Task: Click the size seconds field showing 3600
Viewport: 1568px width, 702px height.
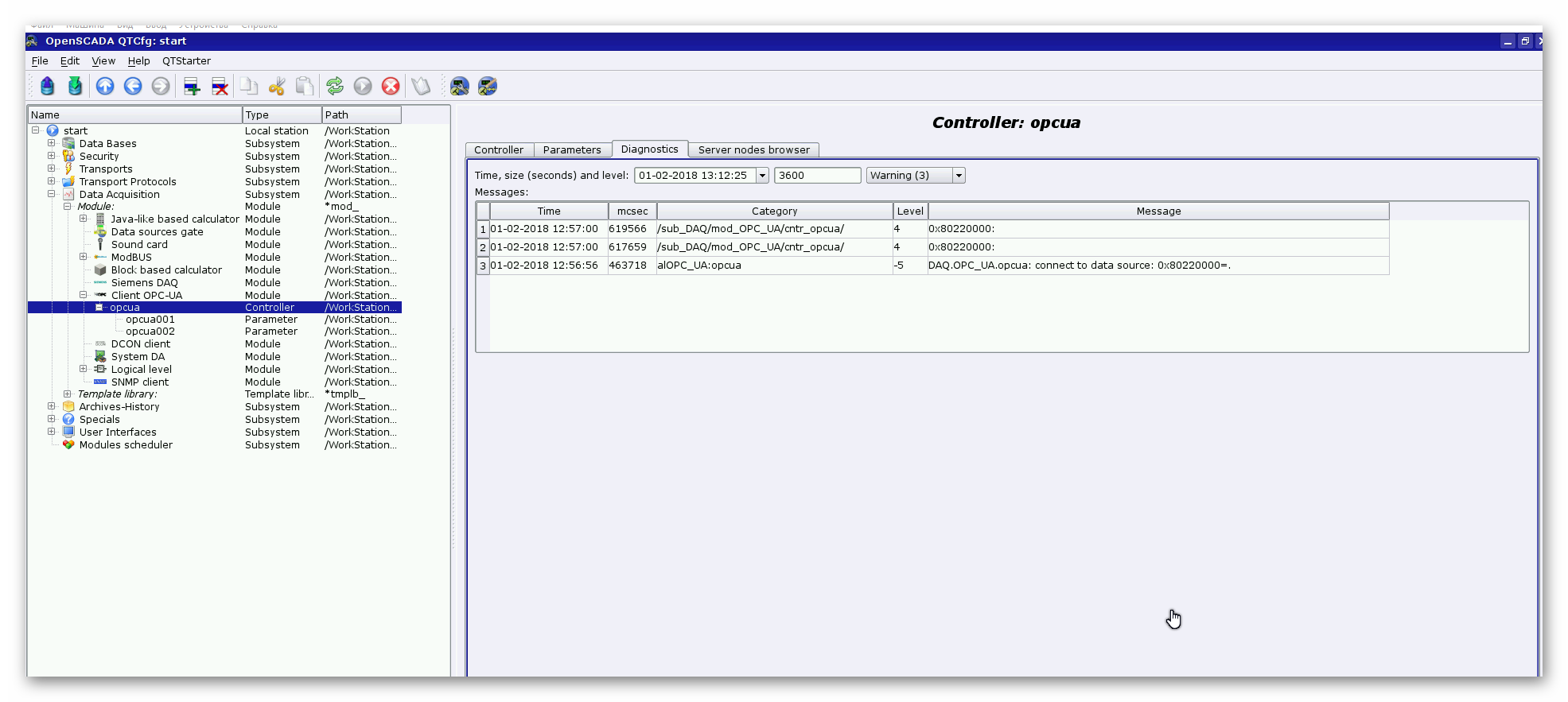Action: click(x=817, y=176)
